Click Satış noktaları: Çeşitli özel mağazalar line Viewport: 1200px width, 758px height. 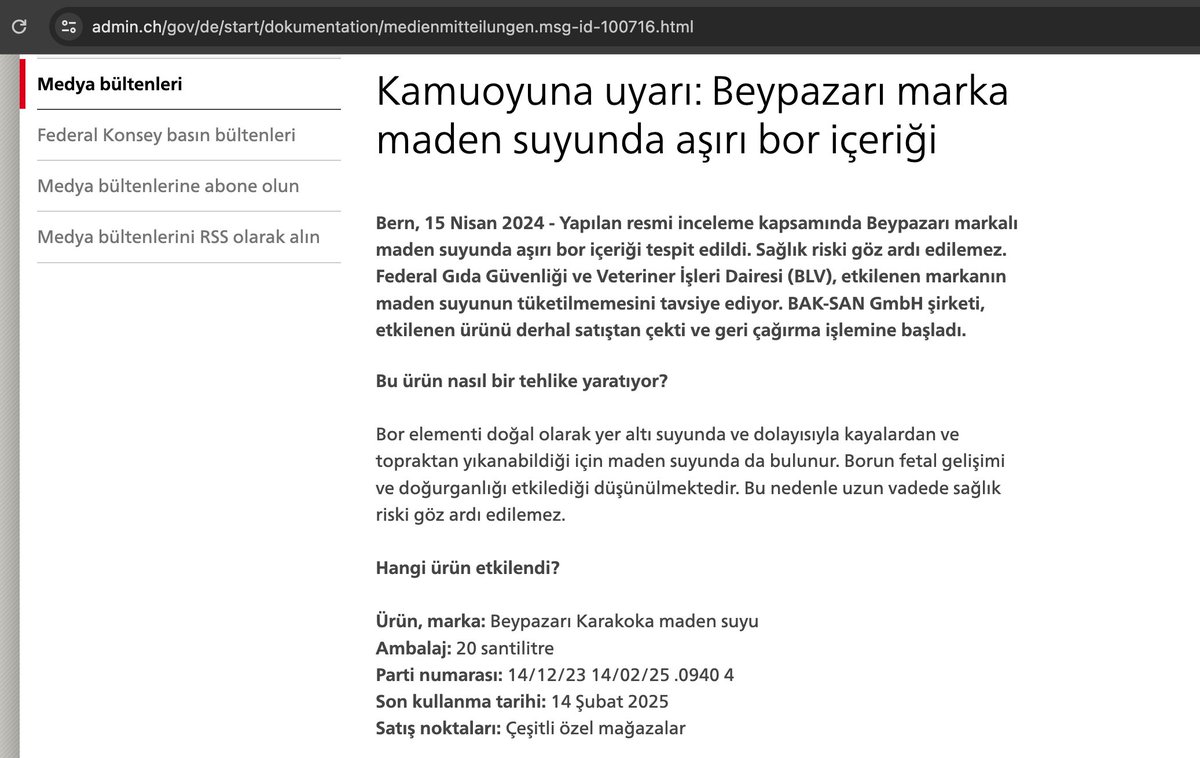[531, 729]
